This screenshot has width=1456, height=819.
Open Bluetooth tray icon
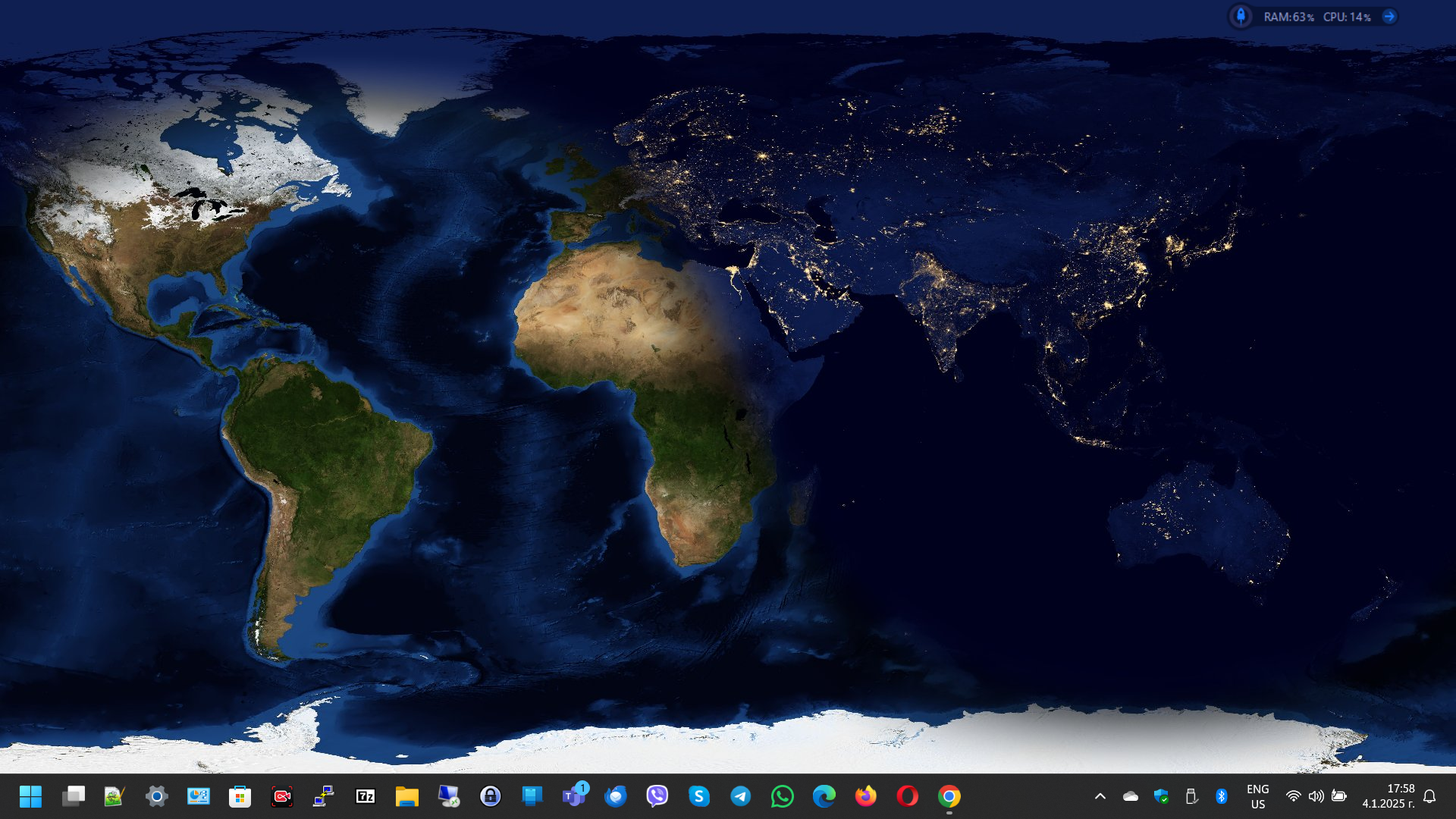click(1222, 796)
